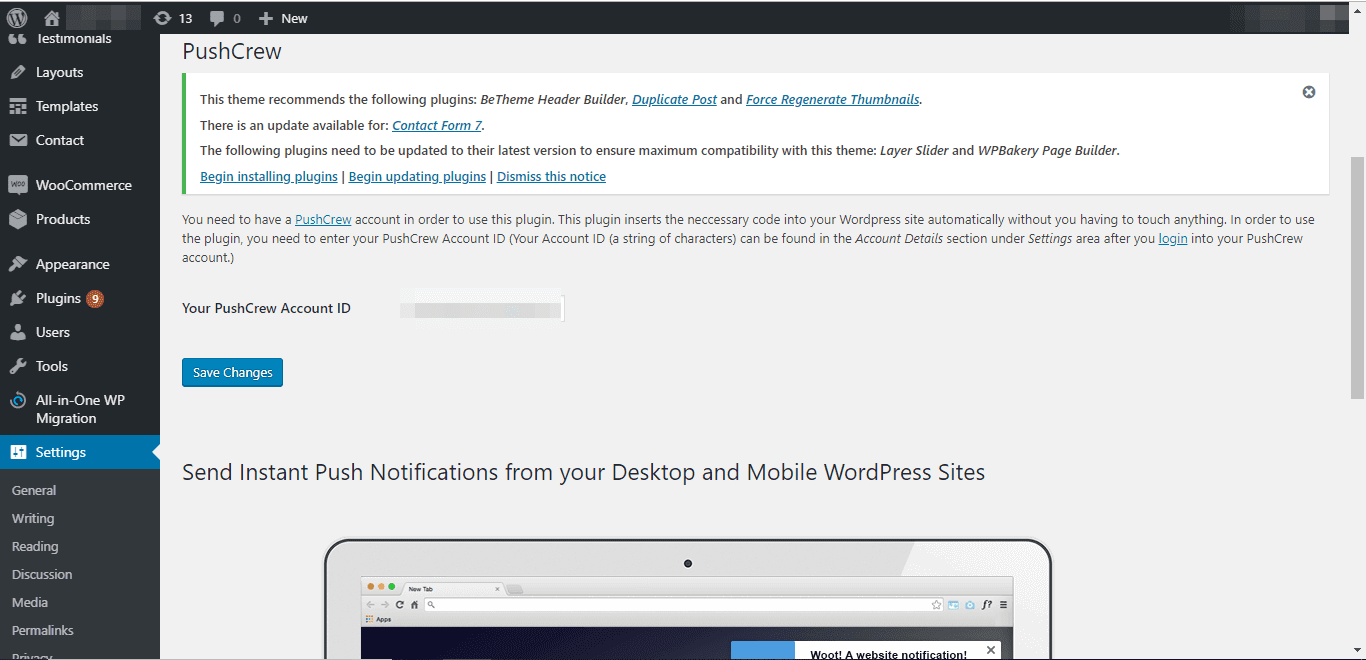Go to Reading settings submenu
This screenshot has width=1366, height=660.
pyautogui.click(x=35, y=546)
